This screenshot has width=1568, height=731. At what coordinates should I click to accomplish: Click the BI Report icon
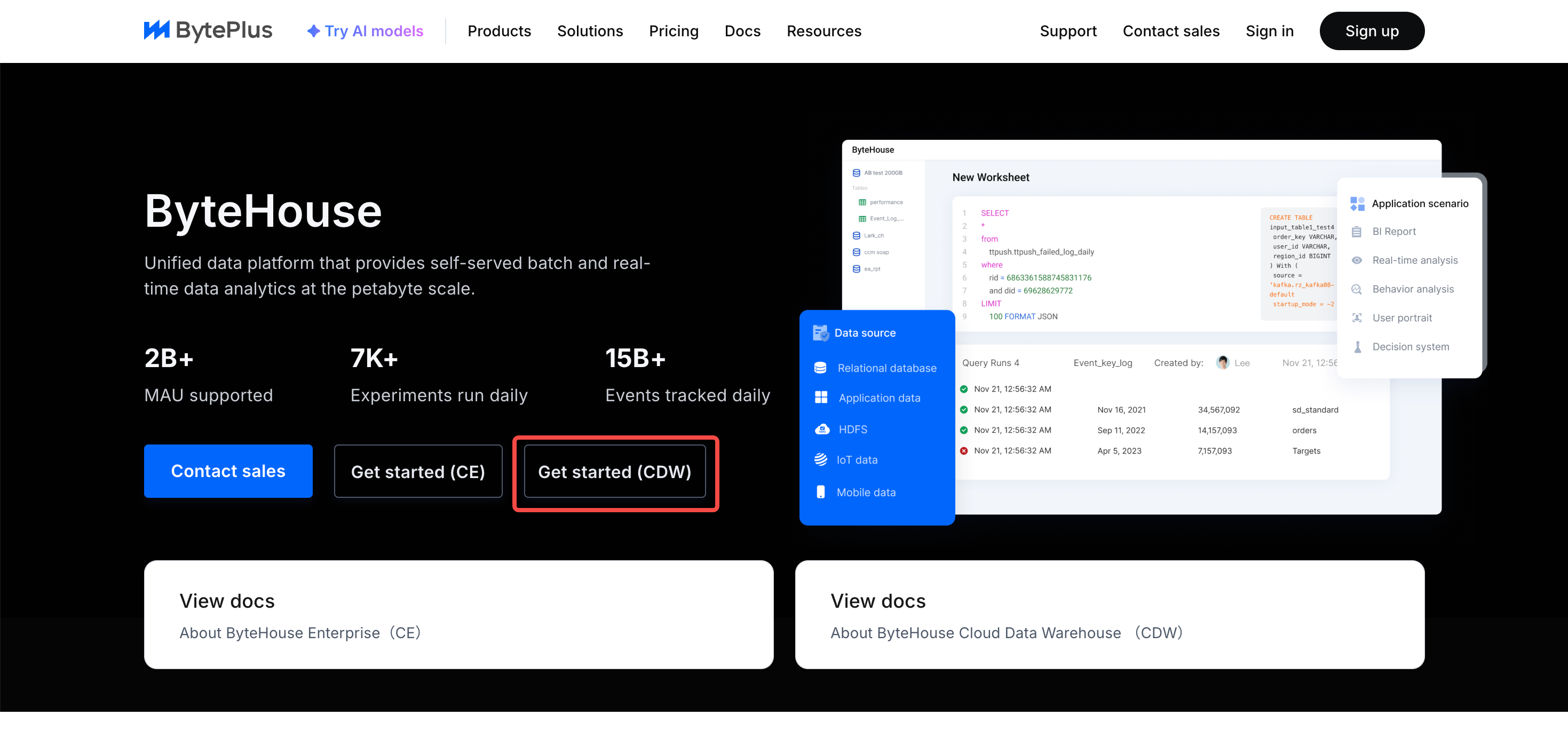coord(1356,231)
